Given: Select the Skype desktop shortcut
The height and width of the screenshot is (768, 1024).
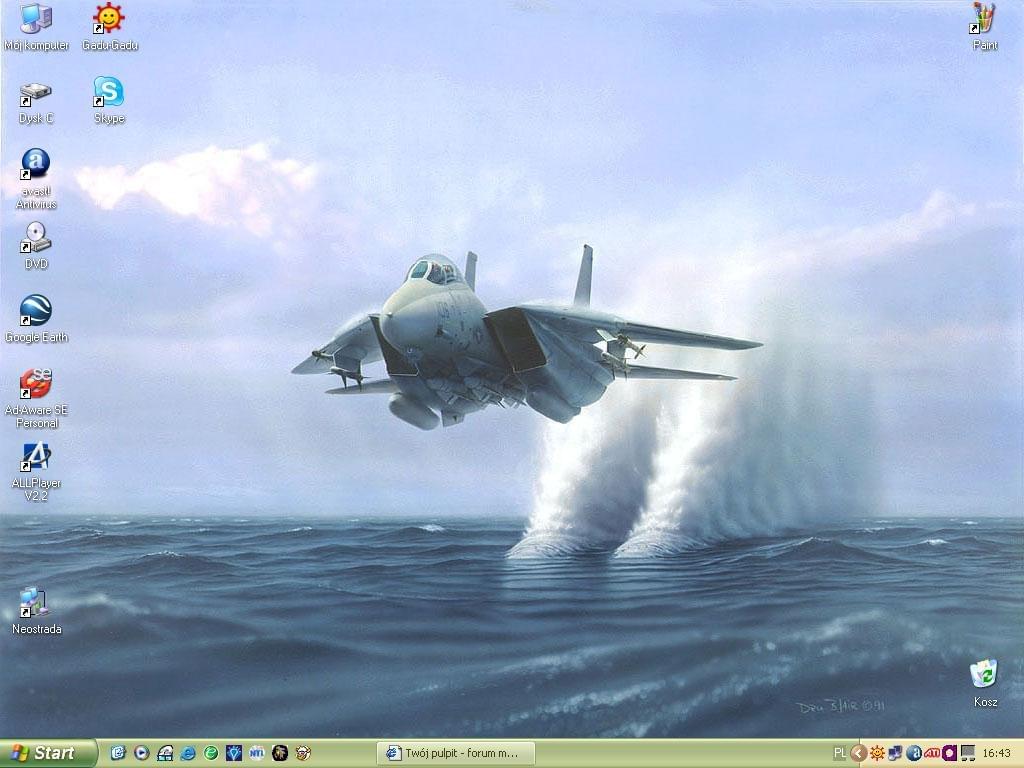Looking at the screenshot, I should [x=109, y=101].
